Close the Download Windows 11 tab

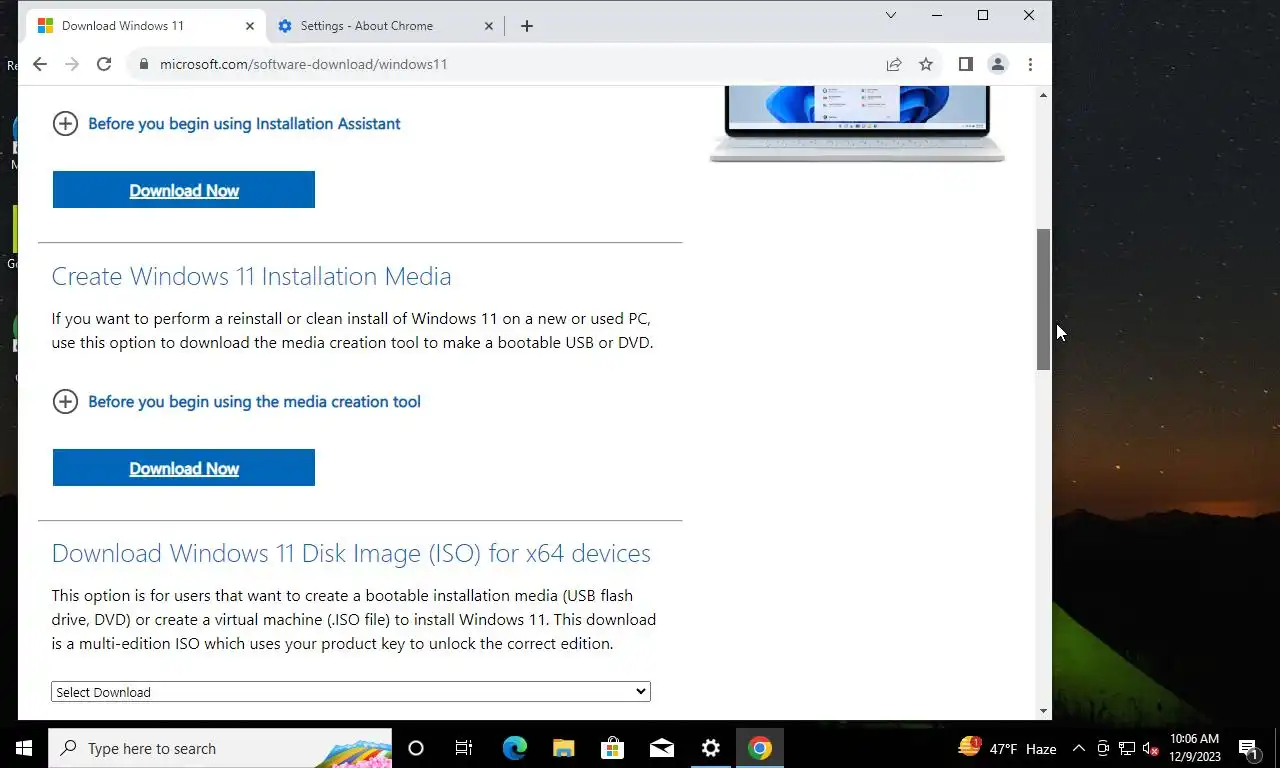(x=250, y=26)
